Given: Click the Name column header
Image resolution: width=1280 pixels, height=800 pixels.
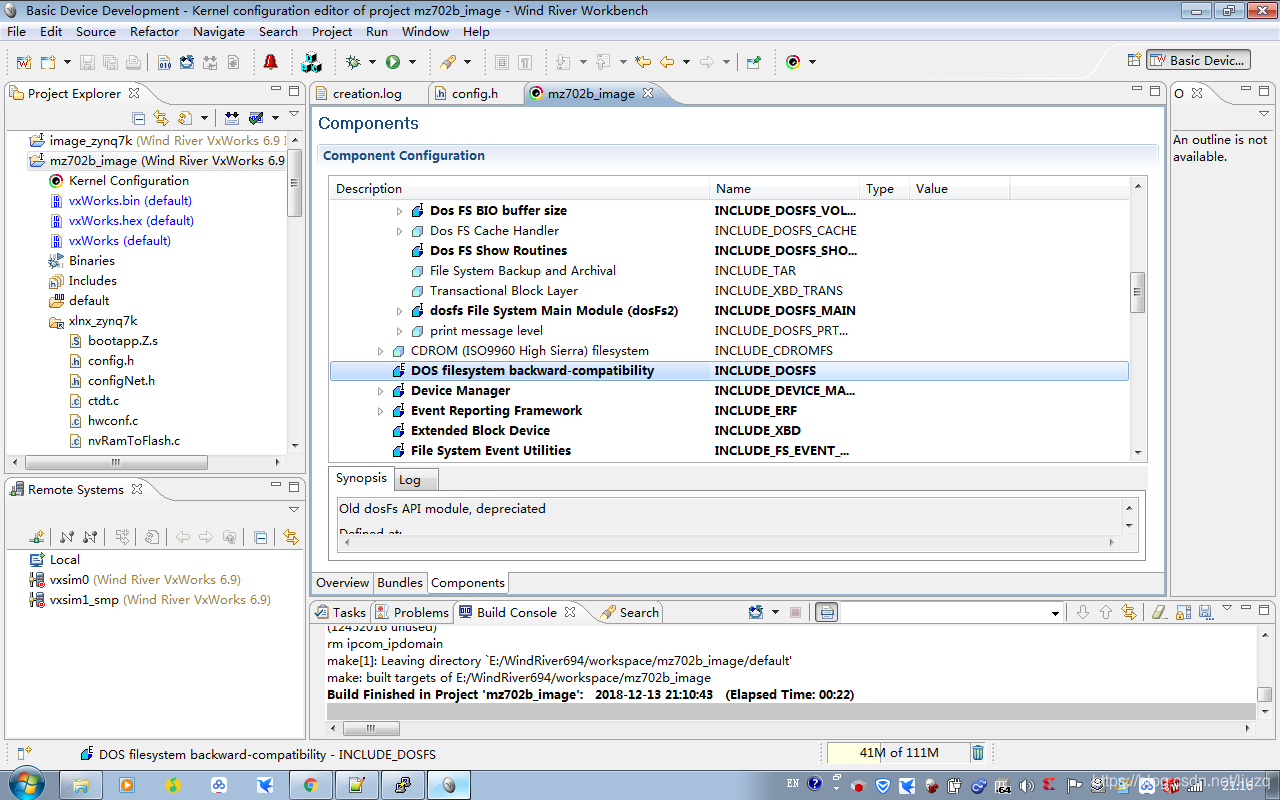Looking at the screenshot, I should tap(784, 188).
